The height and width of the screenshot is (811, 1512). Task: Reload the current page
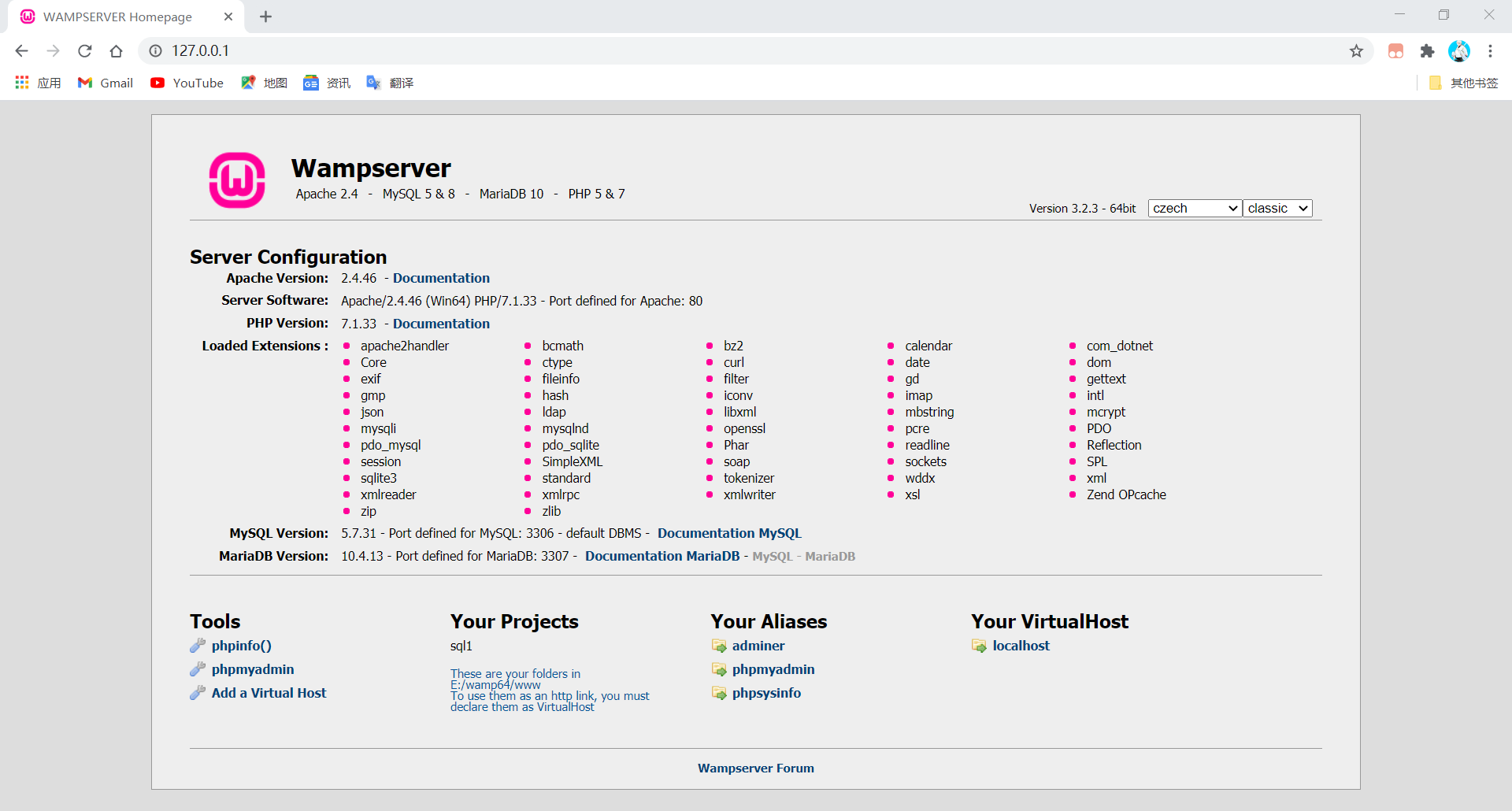pyautogui.click(x=85, y=51)
